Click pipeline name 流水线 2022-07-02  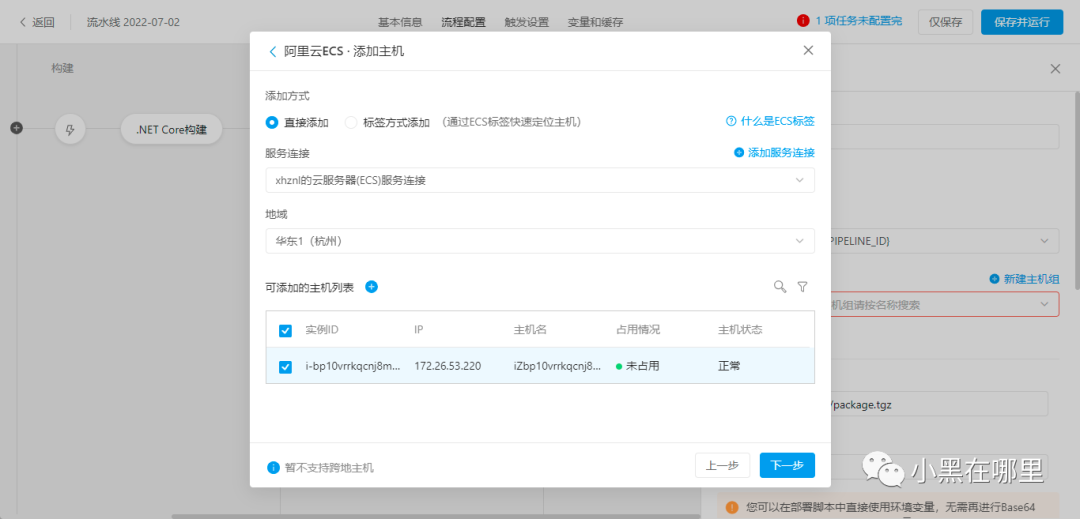click(134, 22)
